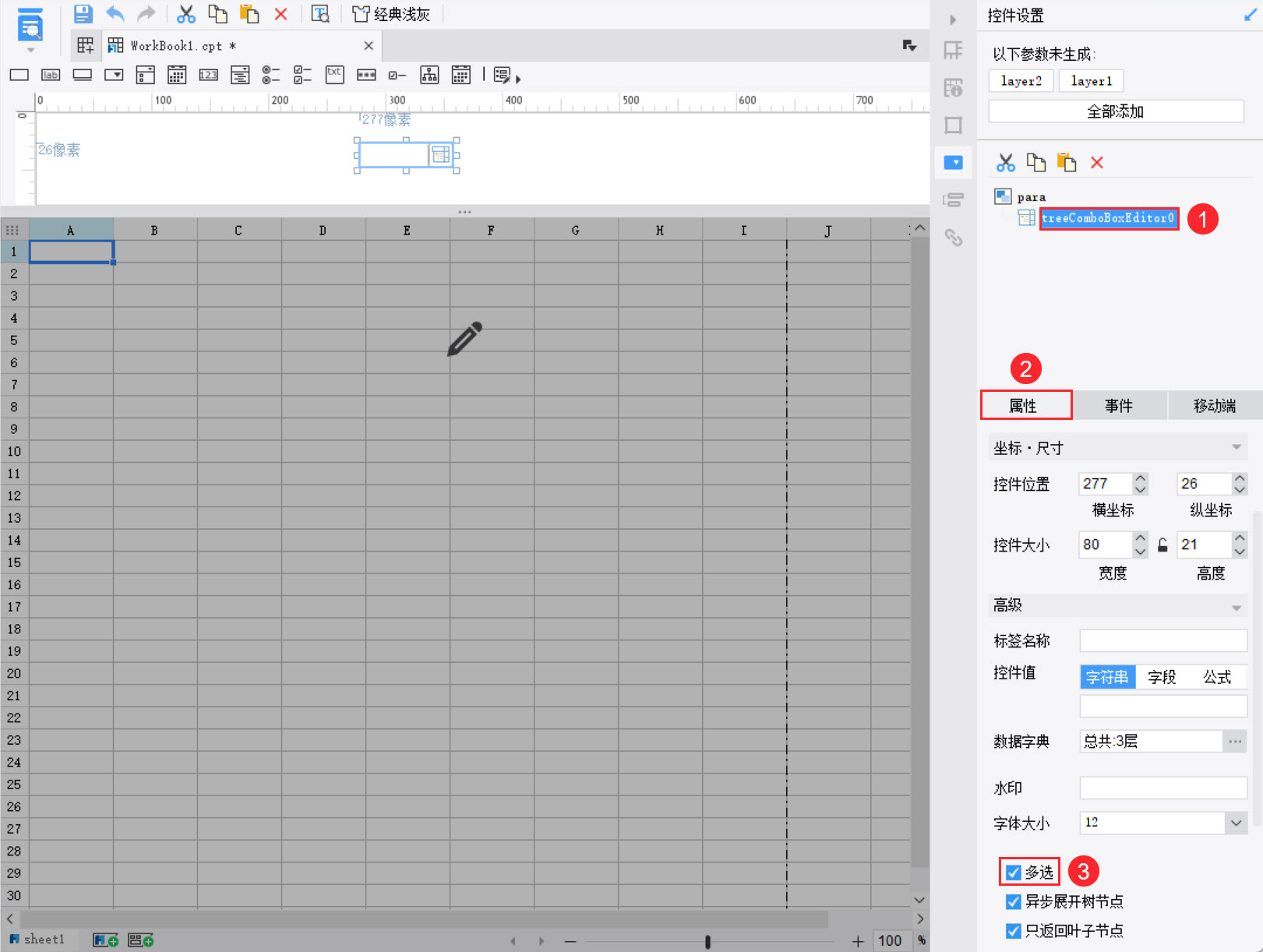Collapse the right panel with the arrow
This screenshot has height=952, width=1263.
(x=953, y=19)
